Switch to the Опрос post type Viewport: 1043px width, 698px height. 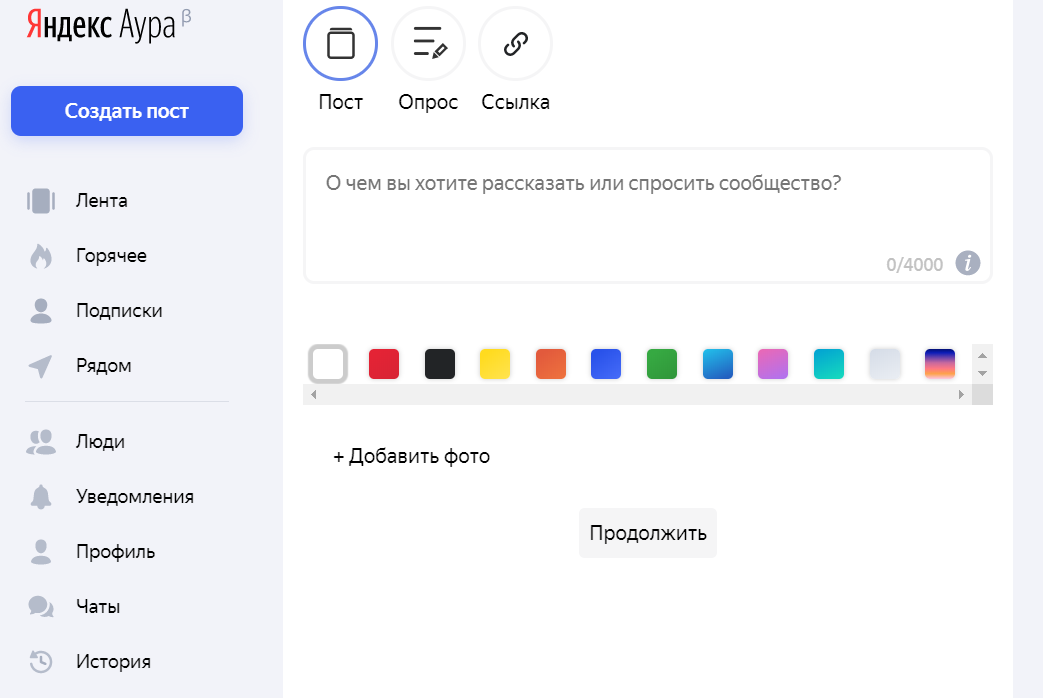(428, 43)
